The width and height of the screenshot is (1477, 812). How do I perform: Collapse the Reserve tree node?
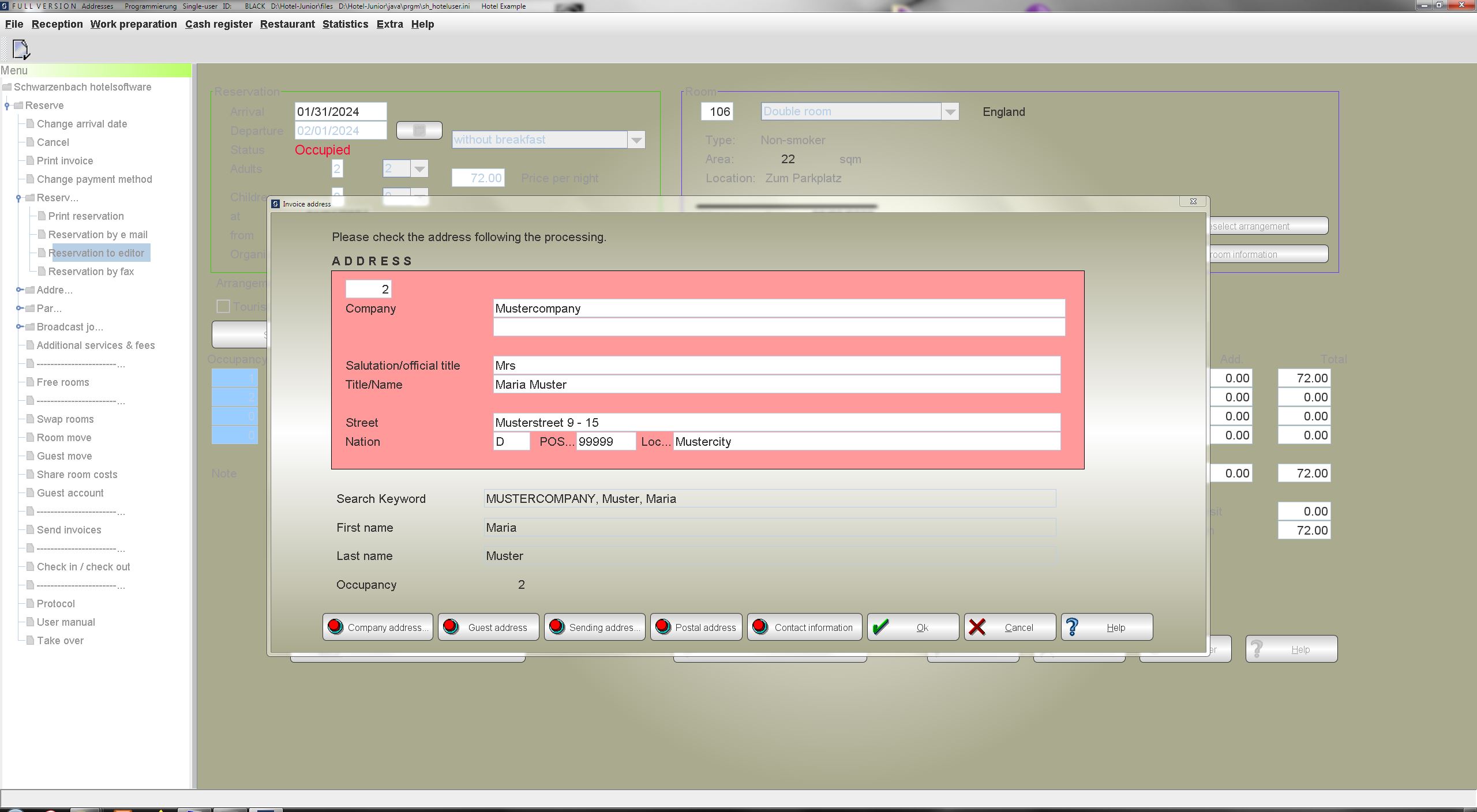[x=7, y=106]
